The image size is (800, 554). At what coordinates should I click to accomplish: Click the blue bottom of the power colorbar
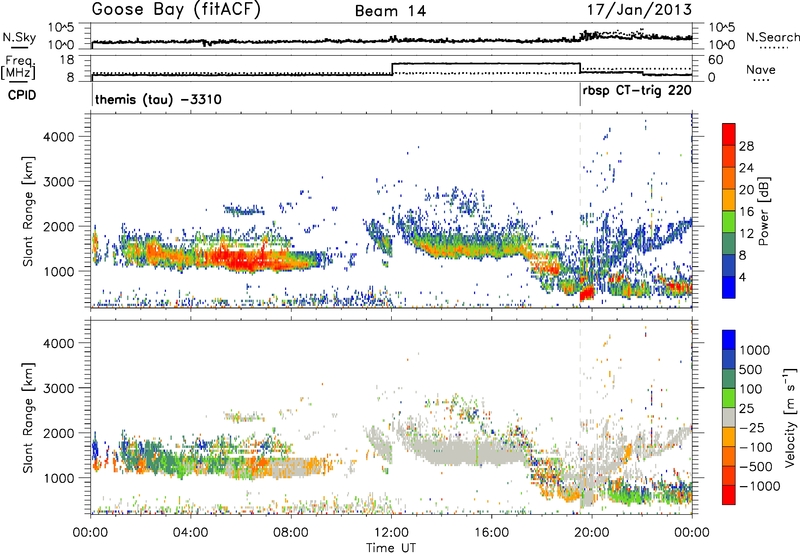coord(729,287)
